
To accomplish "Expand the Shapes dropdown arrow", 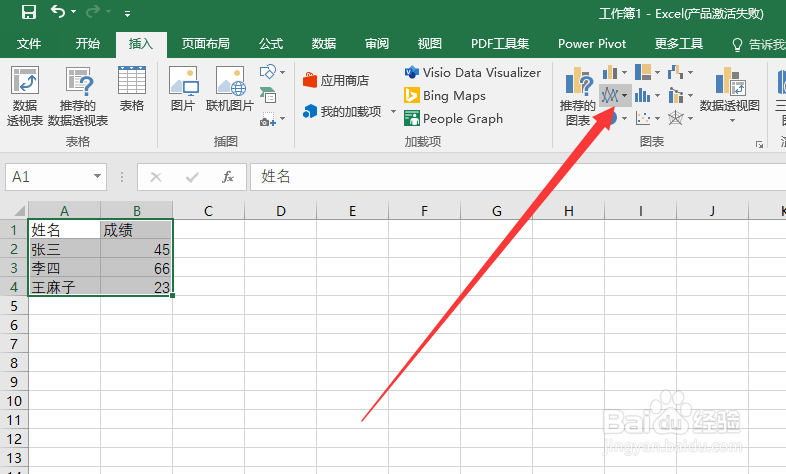I will [283, 73].
